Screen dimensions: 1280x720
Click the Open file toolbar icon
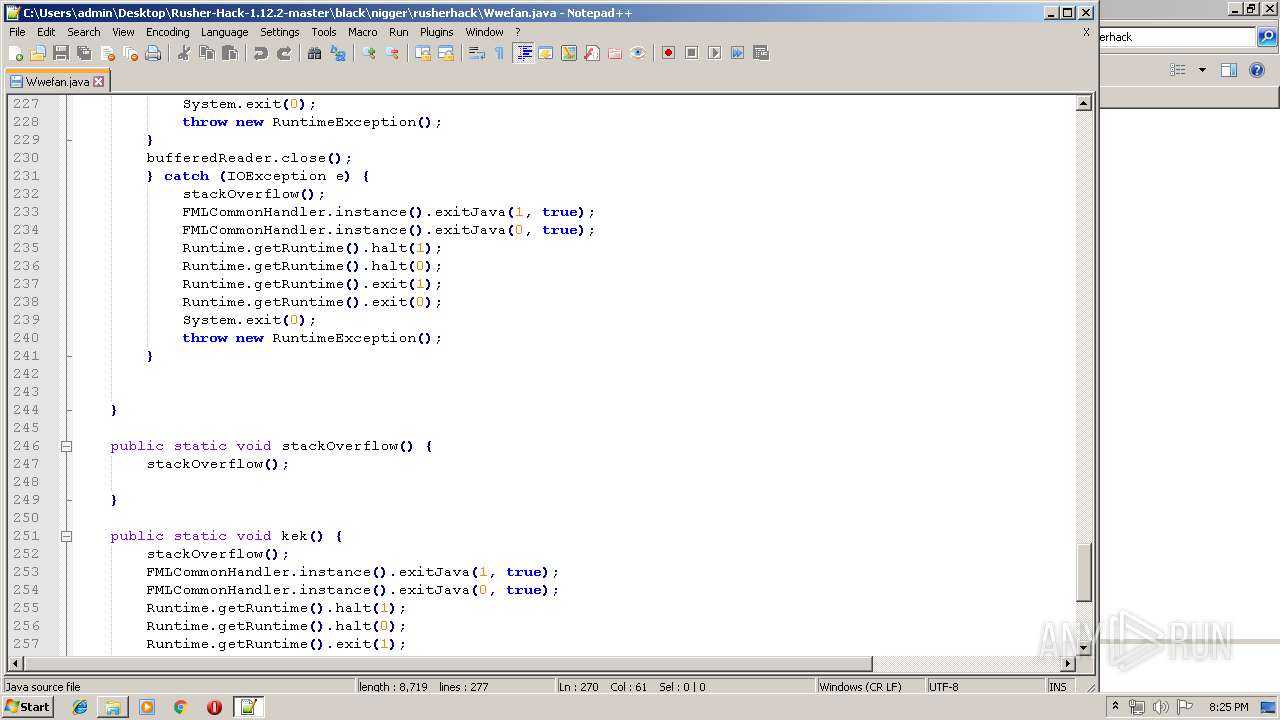38,53
